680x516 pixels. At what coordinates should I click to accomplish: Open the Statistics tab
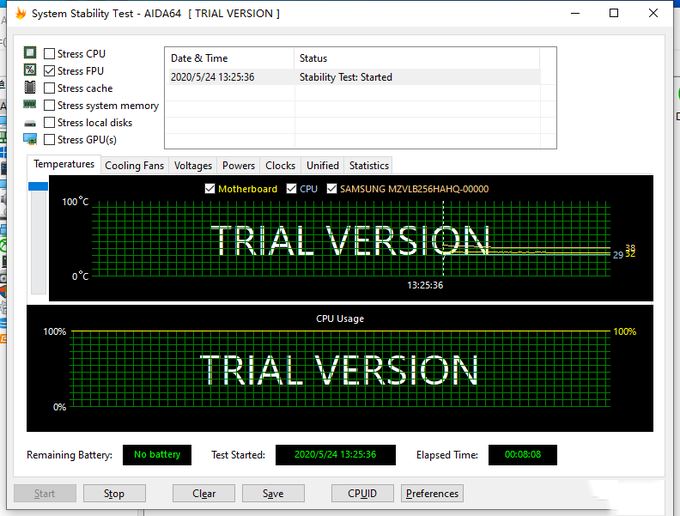pyautogui.click(x=369, y=166)
